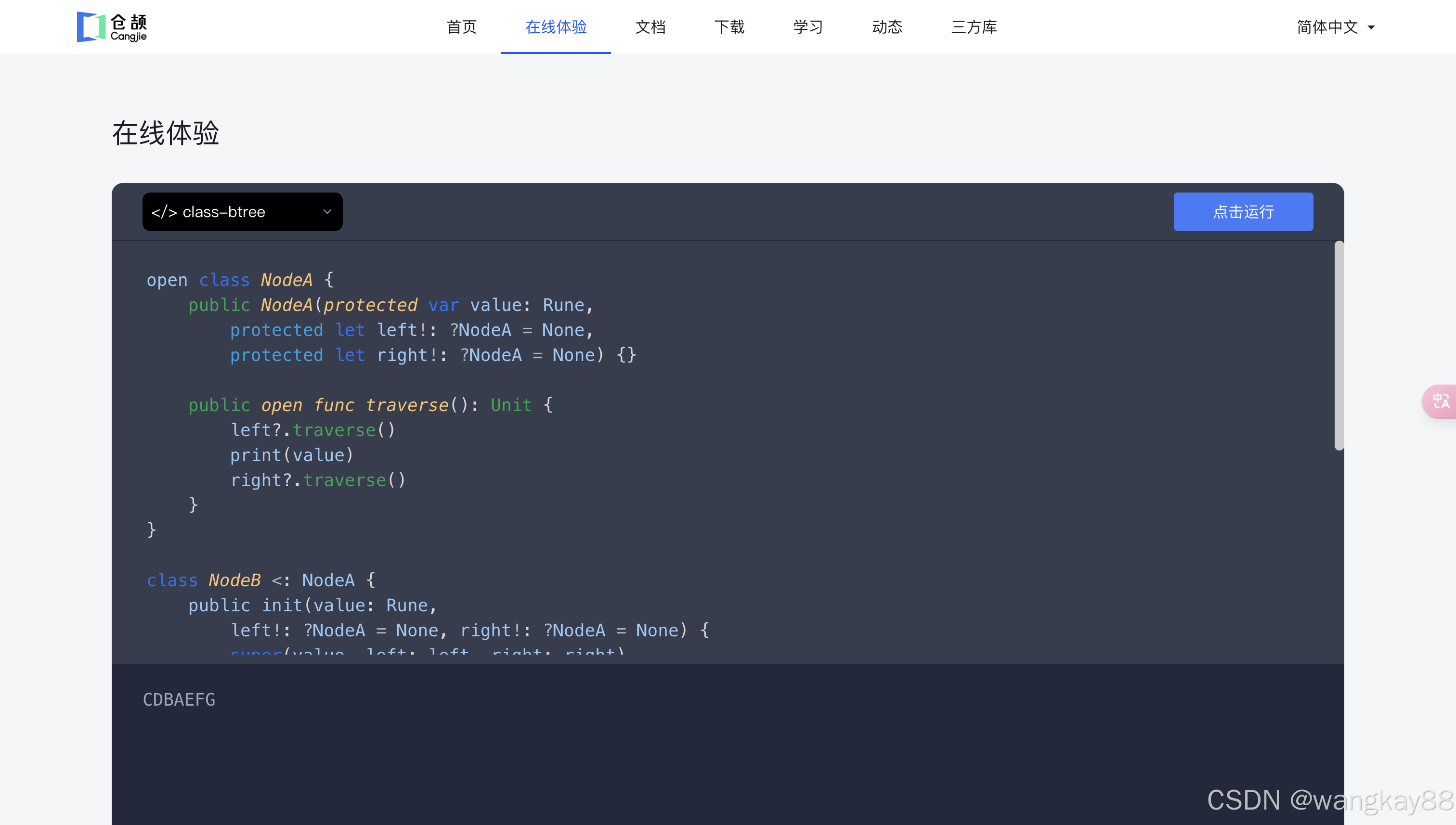This screenshot has width=1456, height=825.
Task: Go to the 首页 home tab
Action: point(461,26)
